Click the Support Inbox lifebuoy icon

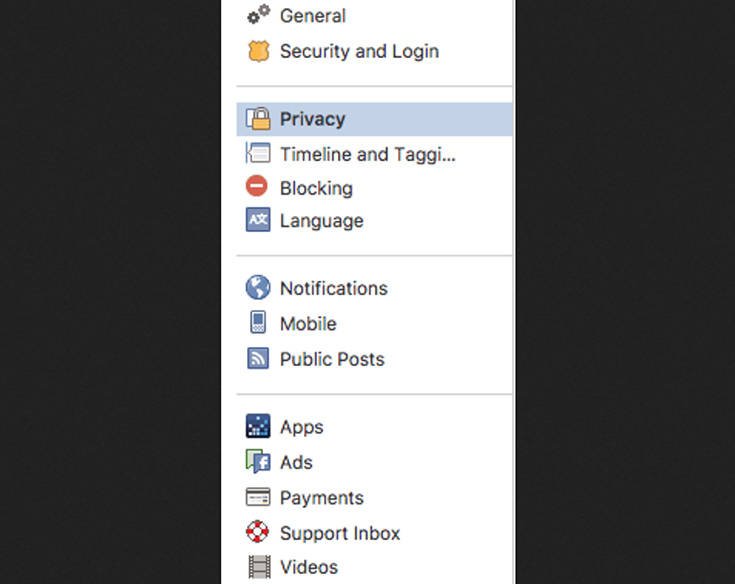257,532
